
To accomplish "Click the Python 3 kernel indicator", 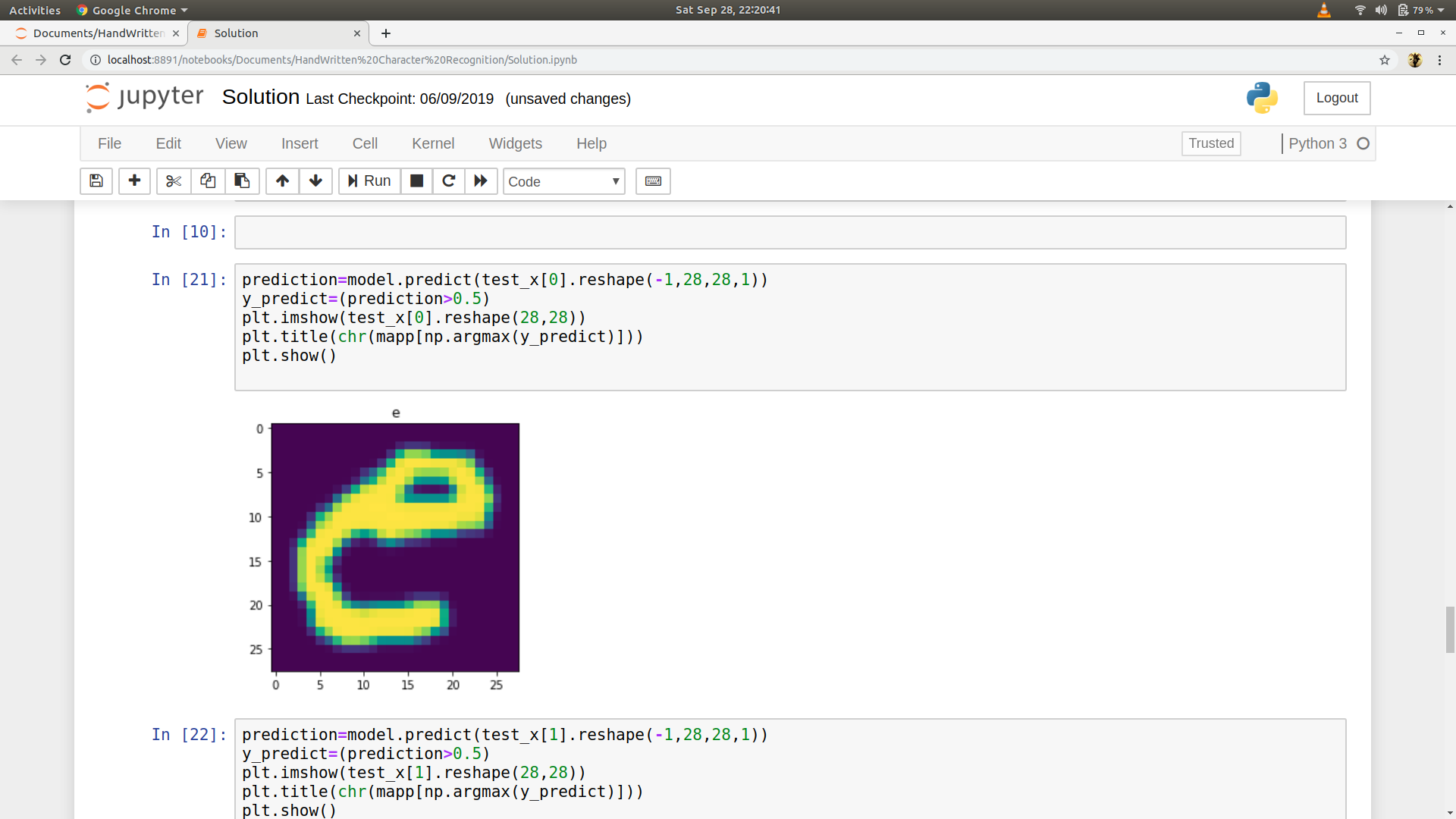I will (x=1319, y=143).
